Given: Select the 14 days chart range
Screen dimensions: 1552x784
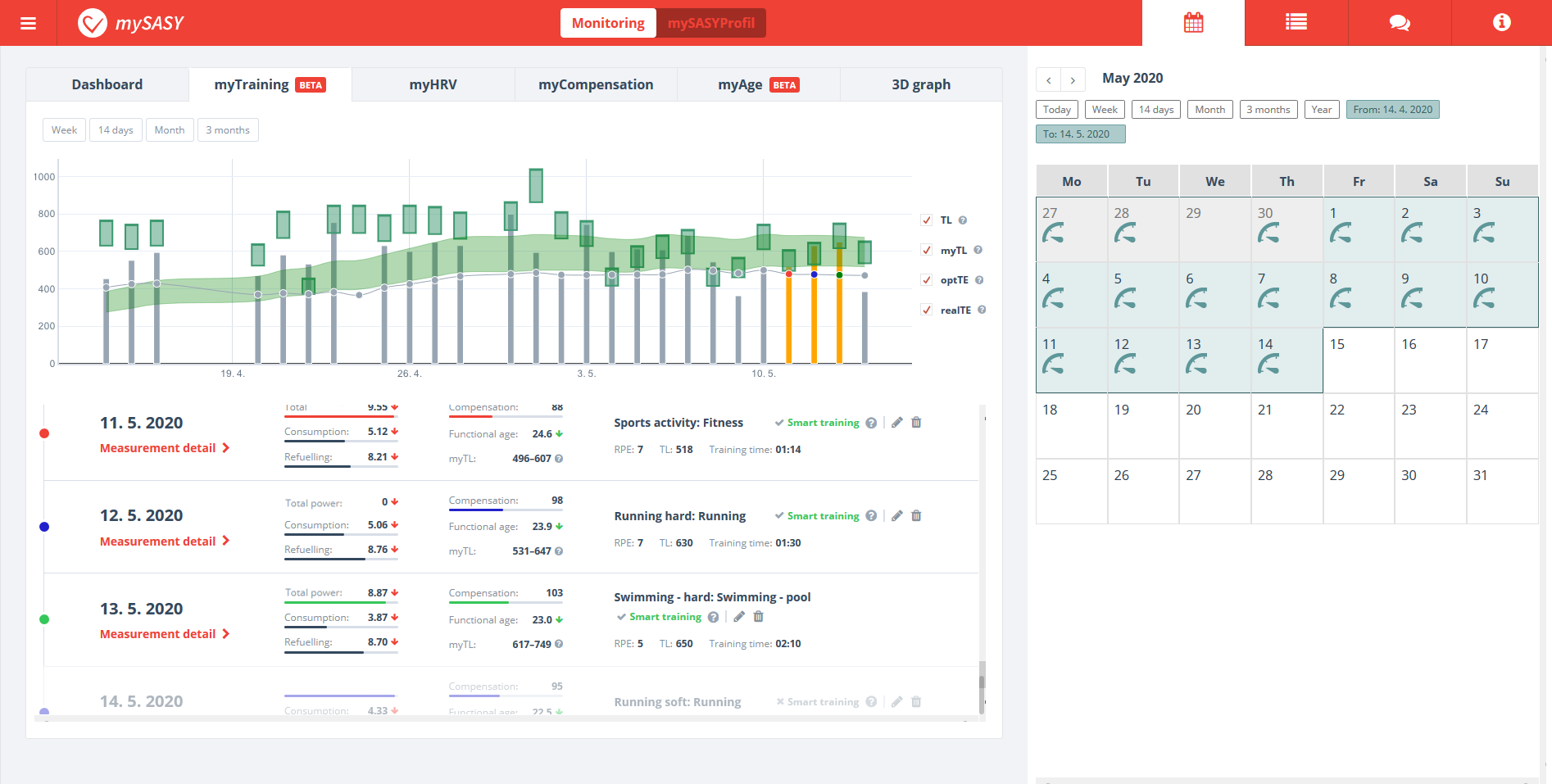Looking at the screenshot, I should tap(116, 130).
